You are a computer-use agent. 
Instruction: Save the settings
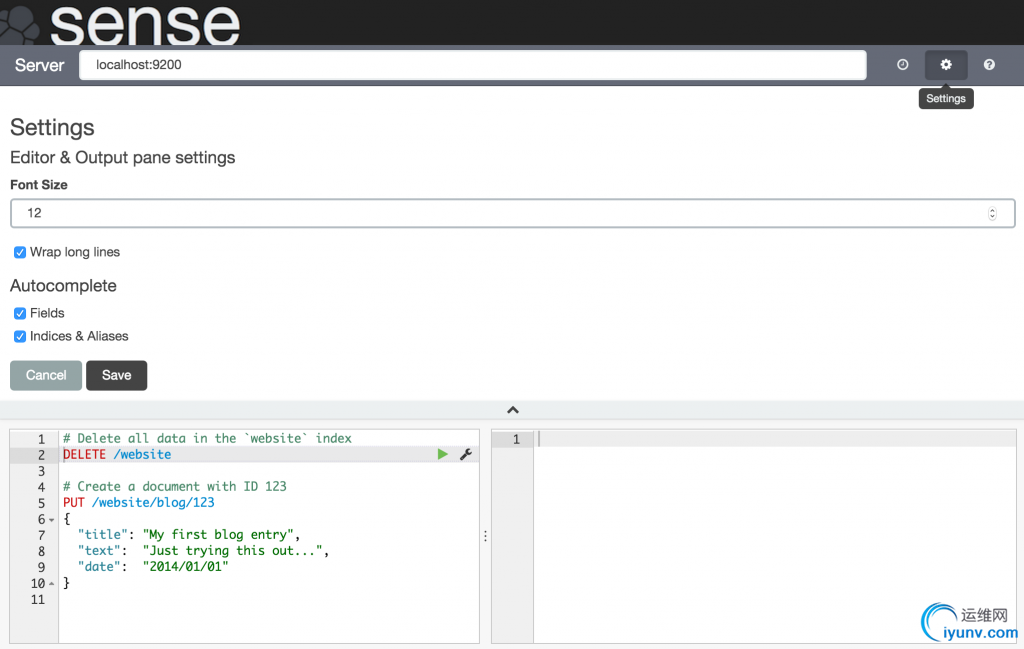(116, 375)
